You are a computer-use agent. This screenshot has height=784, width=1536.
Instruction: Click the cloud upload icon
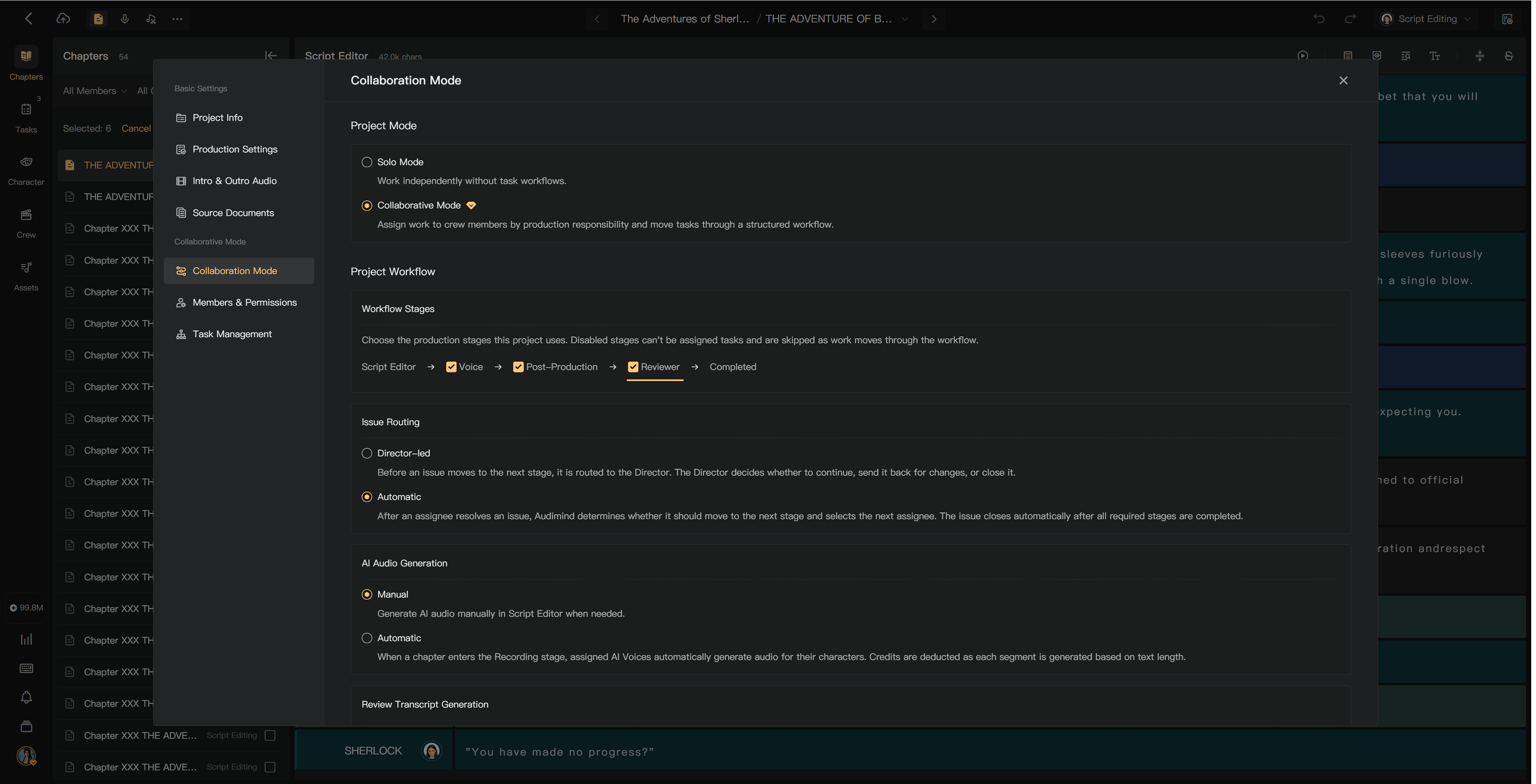63,18
